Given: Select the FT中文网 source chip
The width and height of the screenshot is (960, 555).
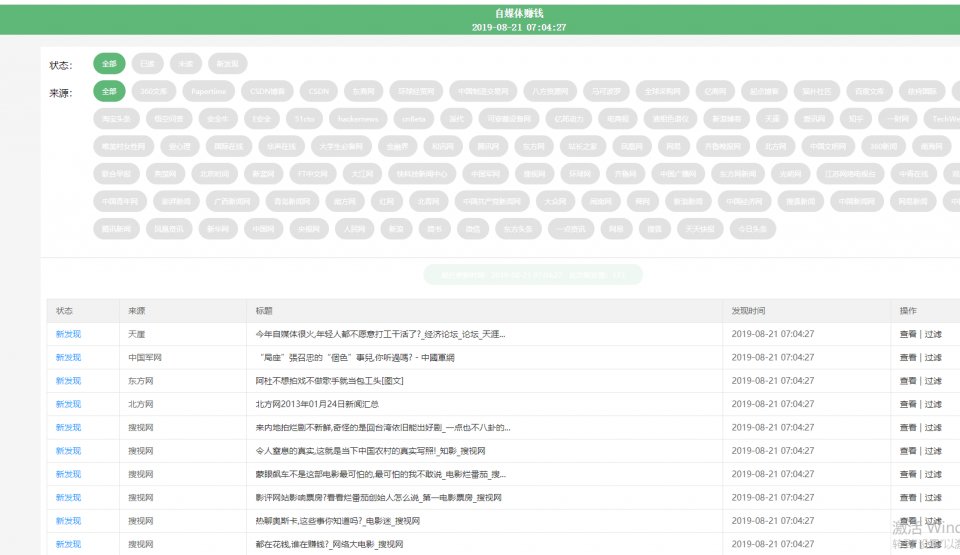Looking at the screenshot, I should 313,174.
